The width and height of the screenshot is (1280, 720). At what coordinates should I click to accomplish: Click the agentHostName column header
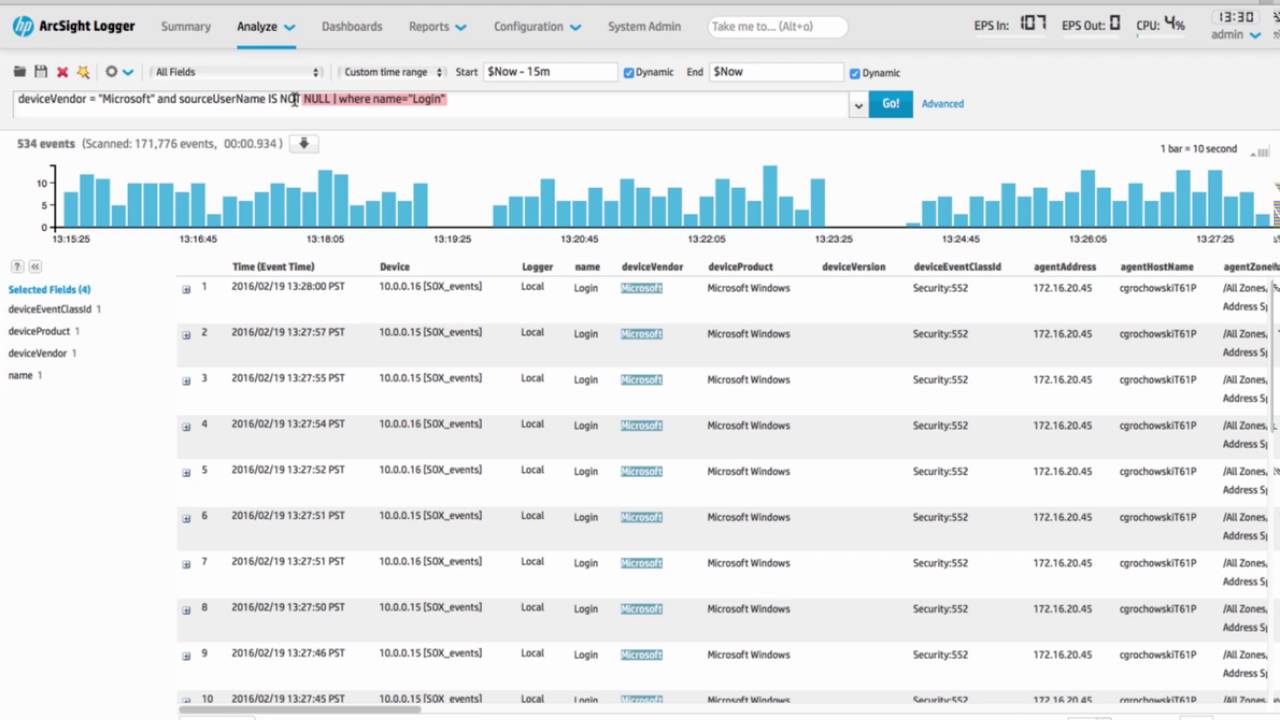click(x=1157, y=267)
